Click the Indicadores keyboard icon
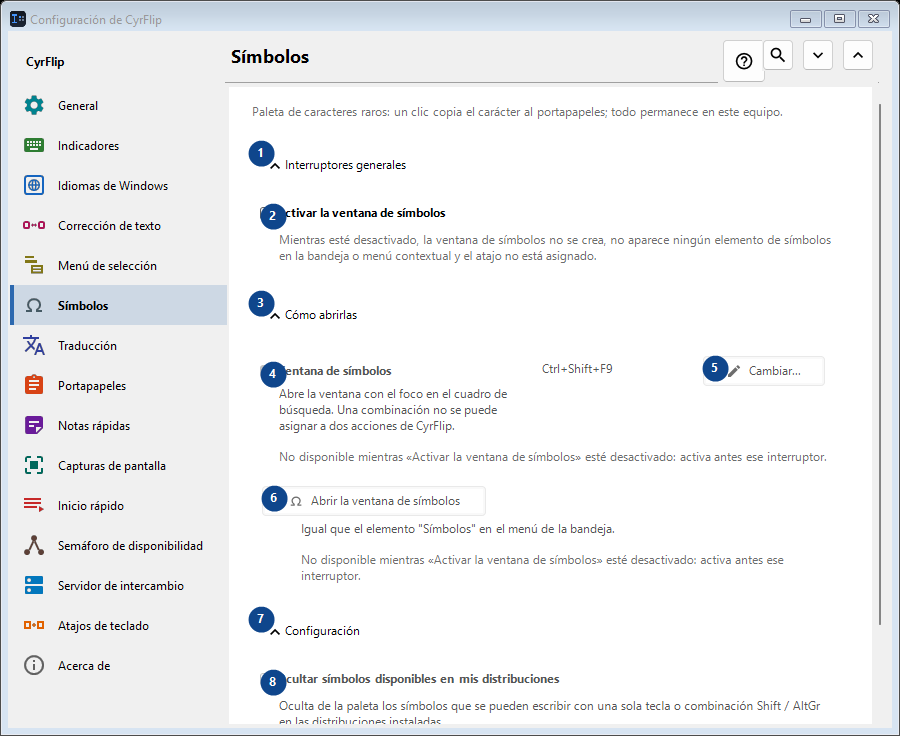This screenshot has width=900, height=736. (x=34, y=145)
